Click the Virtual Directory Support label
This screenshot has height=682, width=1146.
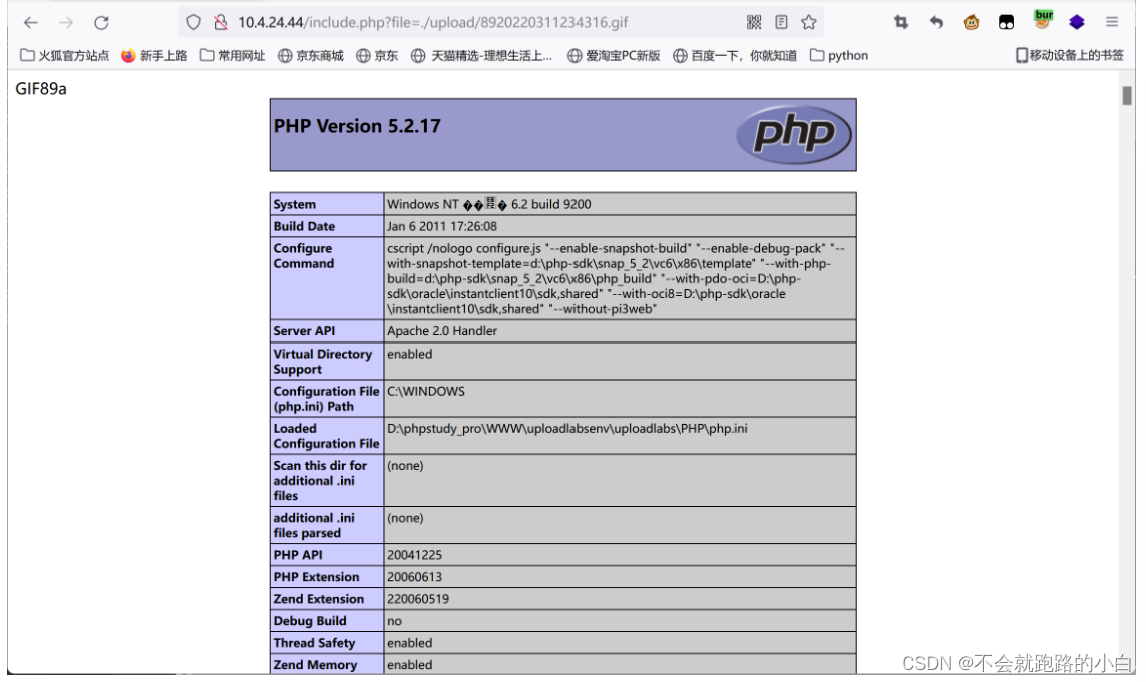322,362
